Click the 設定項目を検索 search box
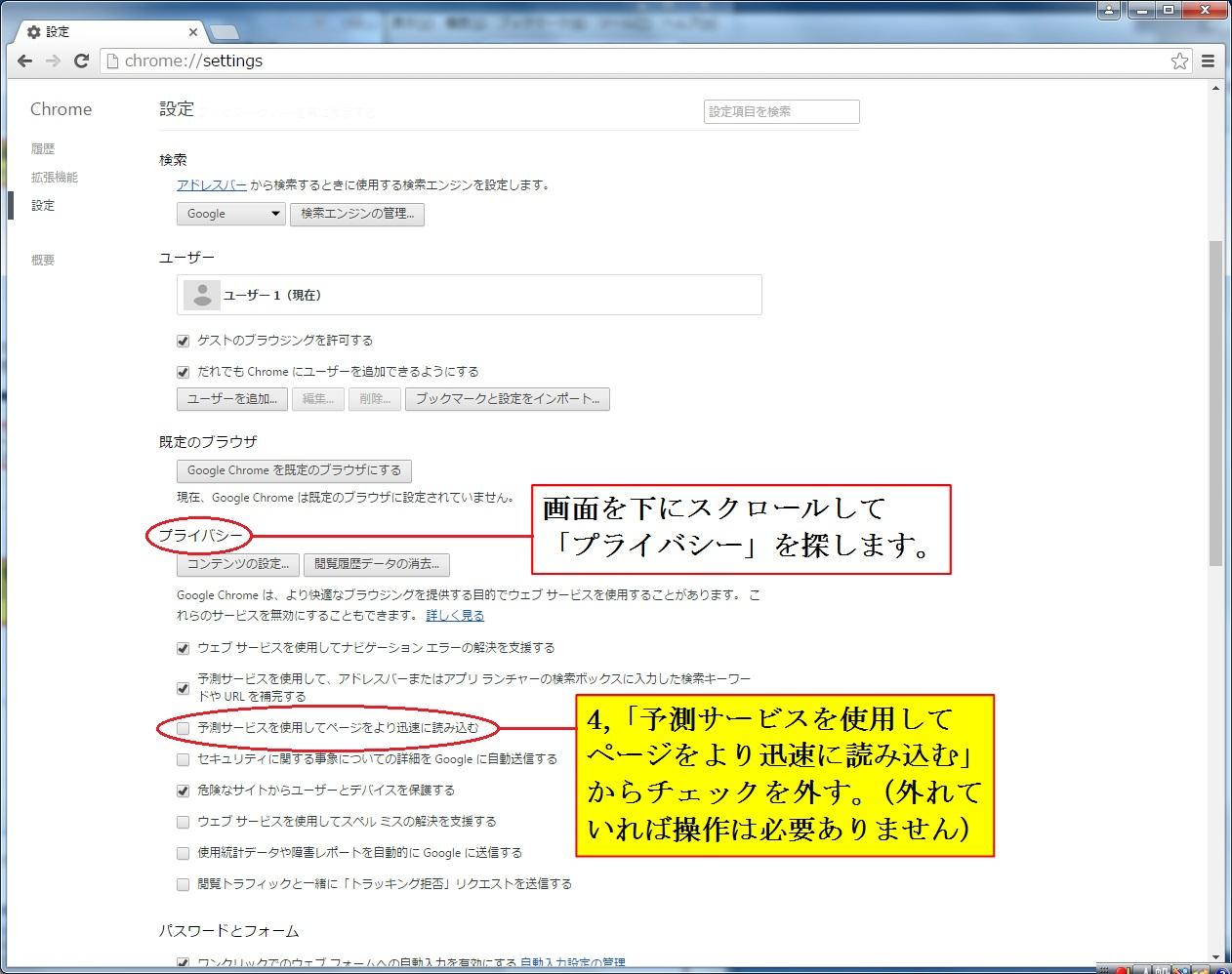Image resolution: width=1232 pixels, height=974 pixels. [781, 111]
